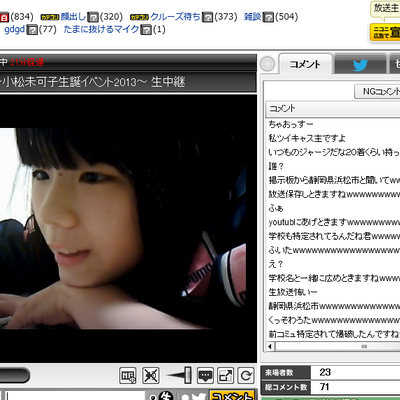
Task: Reload the live player
Action: [x=246, y=376]
